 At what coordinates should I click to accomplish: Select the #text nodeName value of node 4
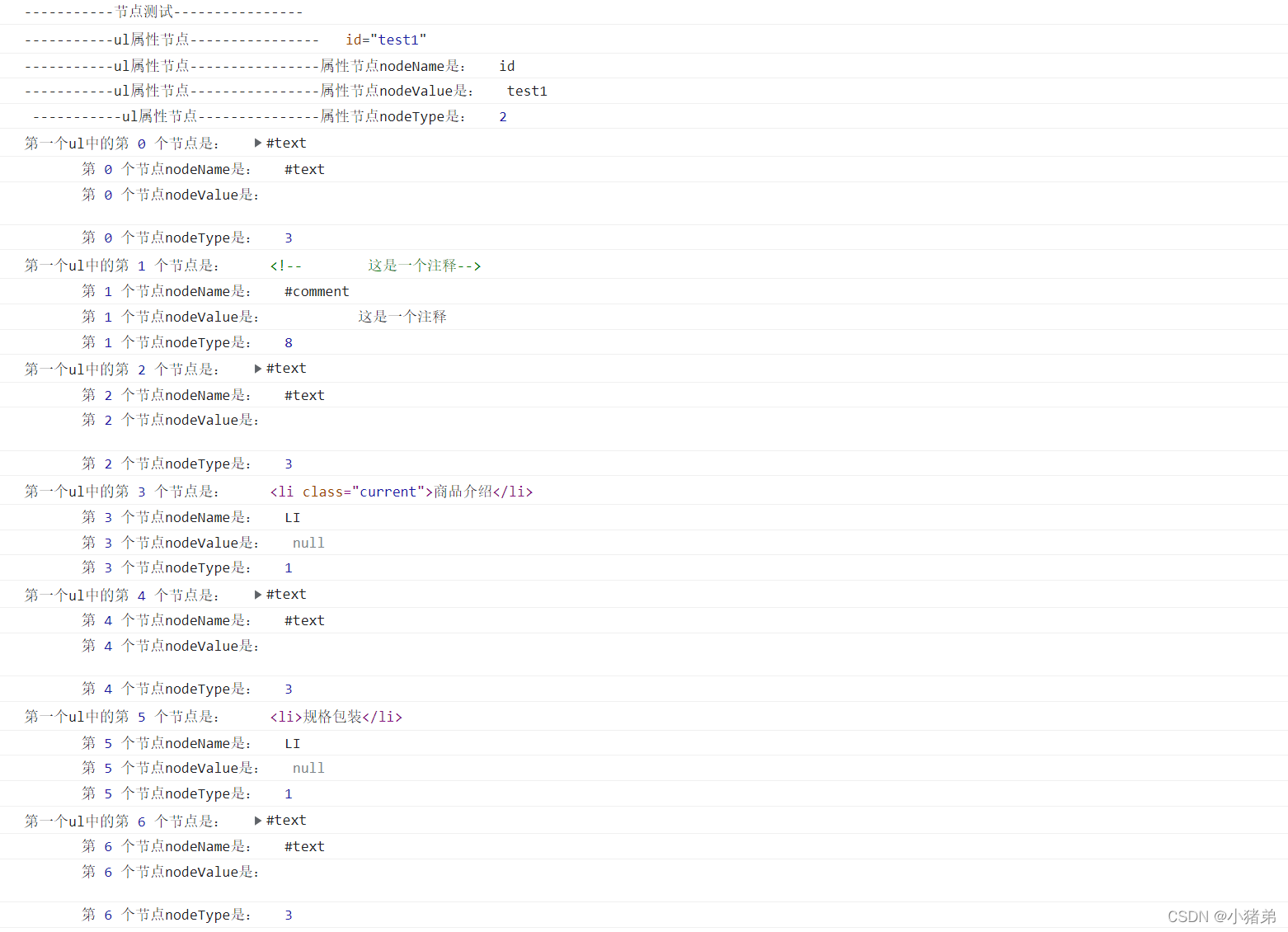pos(304,620)
